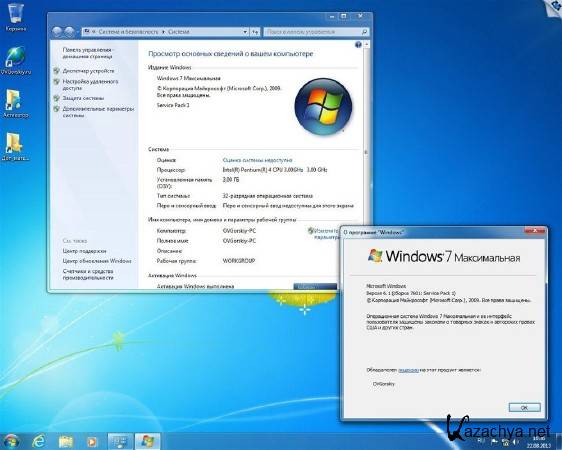This screenshot has height=450, width=562.
Task: Launch Internet Explorer from the taskbar
Action: (x=39, y=441)
